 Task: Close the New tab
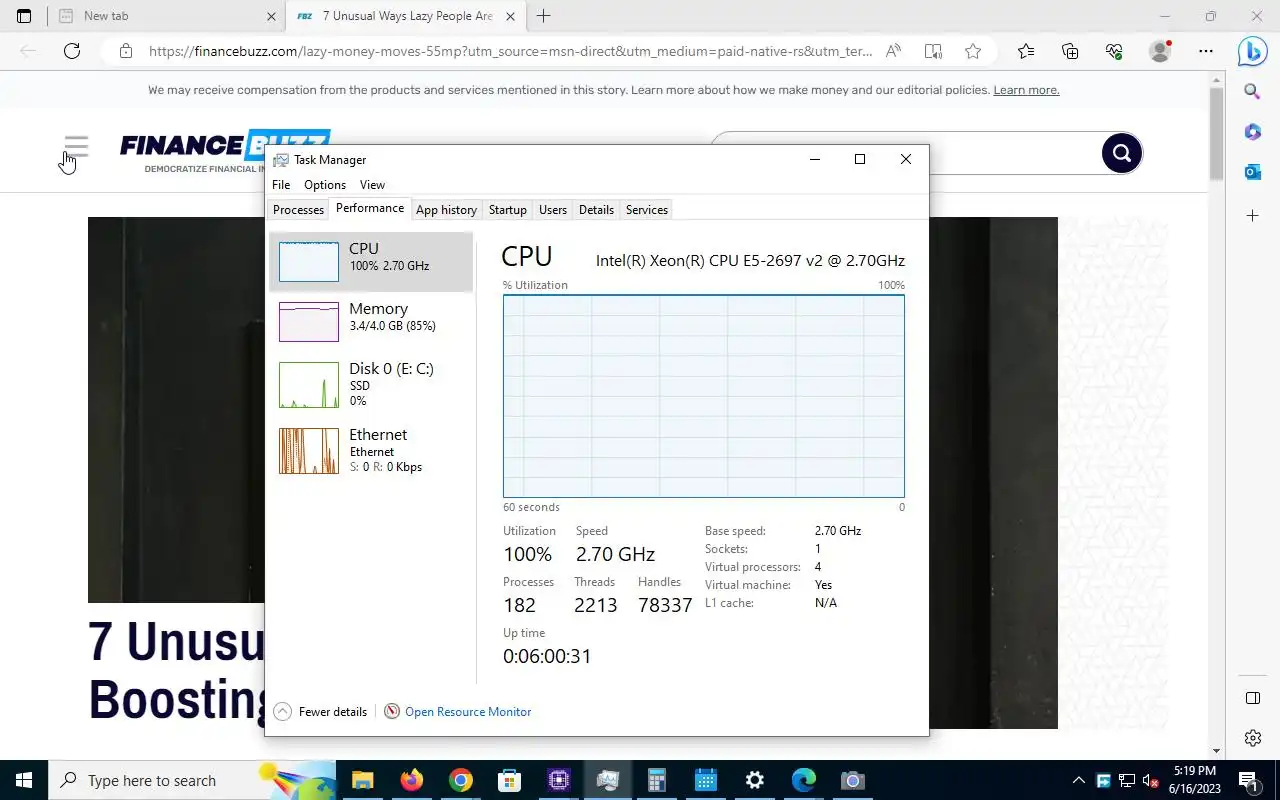coord(271,16)
